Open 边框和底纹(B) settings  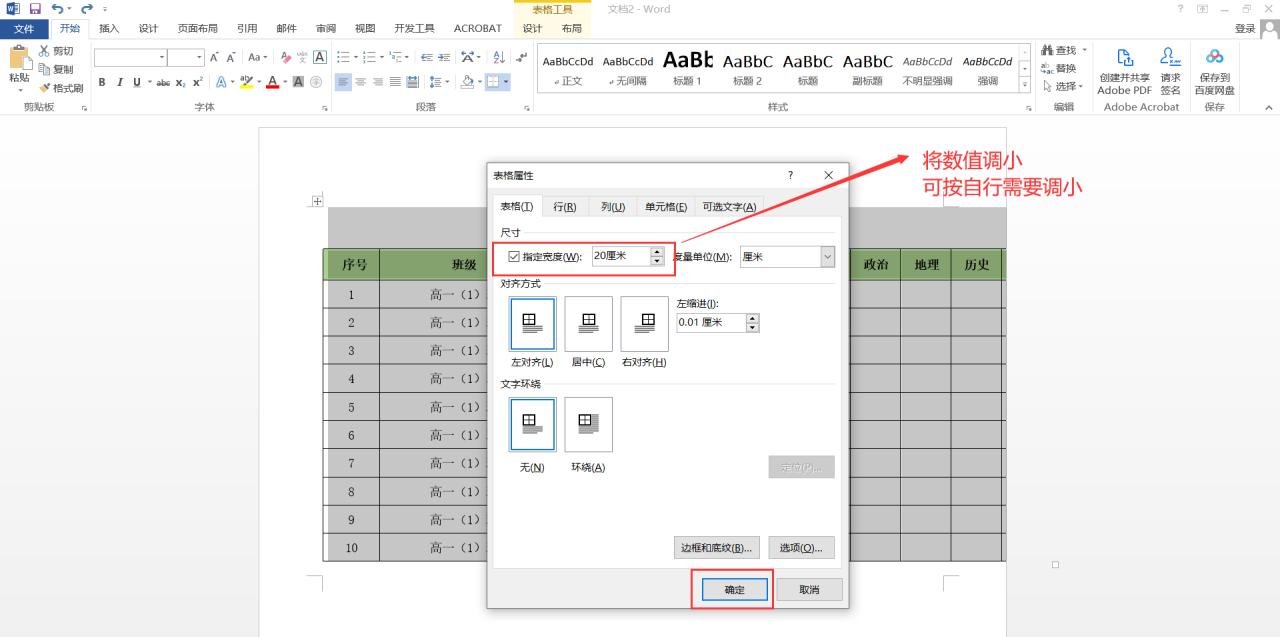[x=716, y=548]
